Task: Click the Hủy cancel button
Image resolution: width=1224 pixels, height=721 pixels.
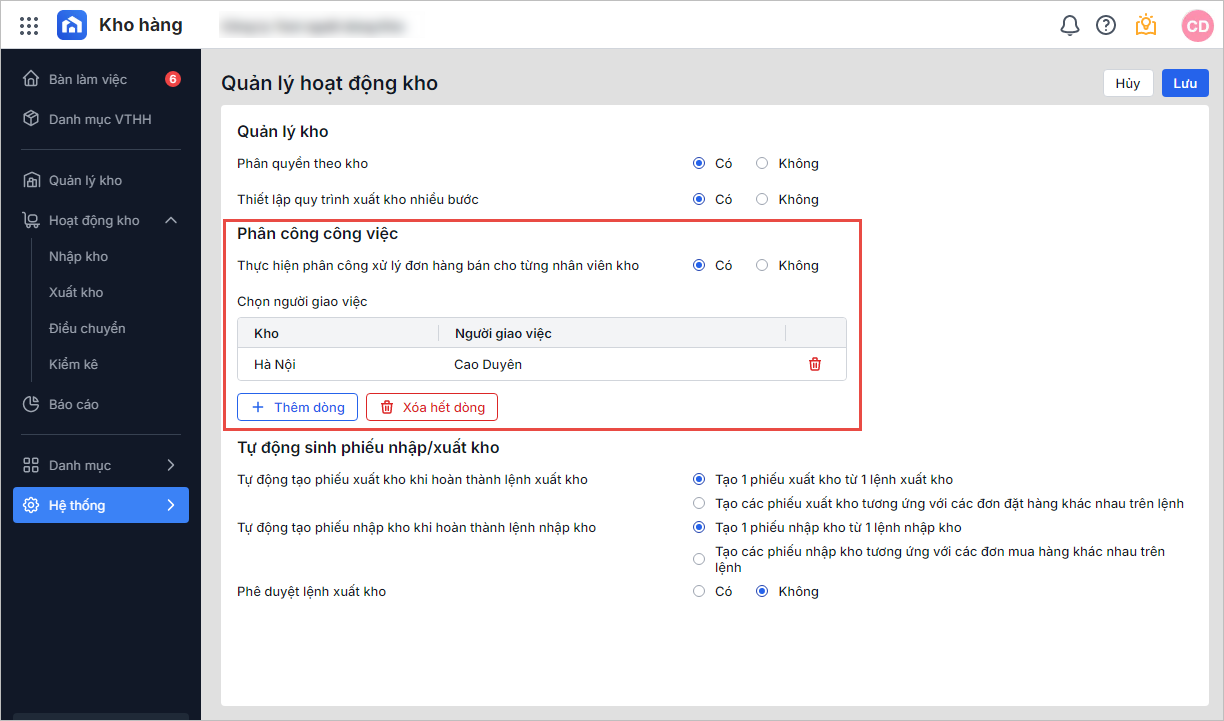Action: click(x=1128, y=83)
